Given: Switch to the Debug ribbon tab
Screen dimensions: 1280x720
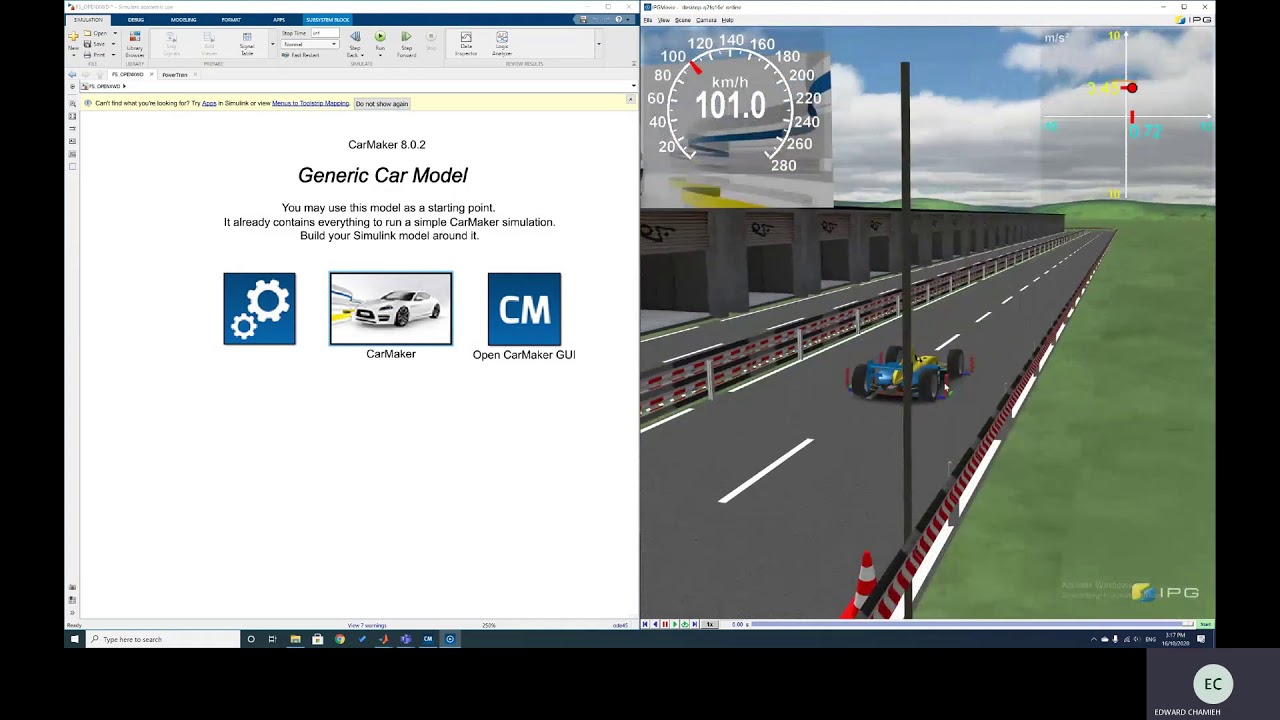Looking at the screenshot, I should (x=136, y=20).
